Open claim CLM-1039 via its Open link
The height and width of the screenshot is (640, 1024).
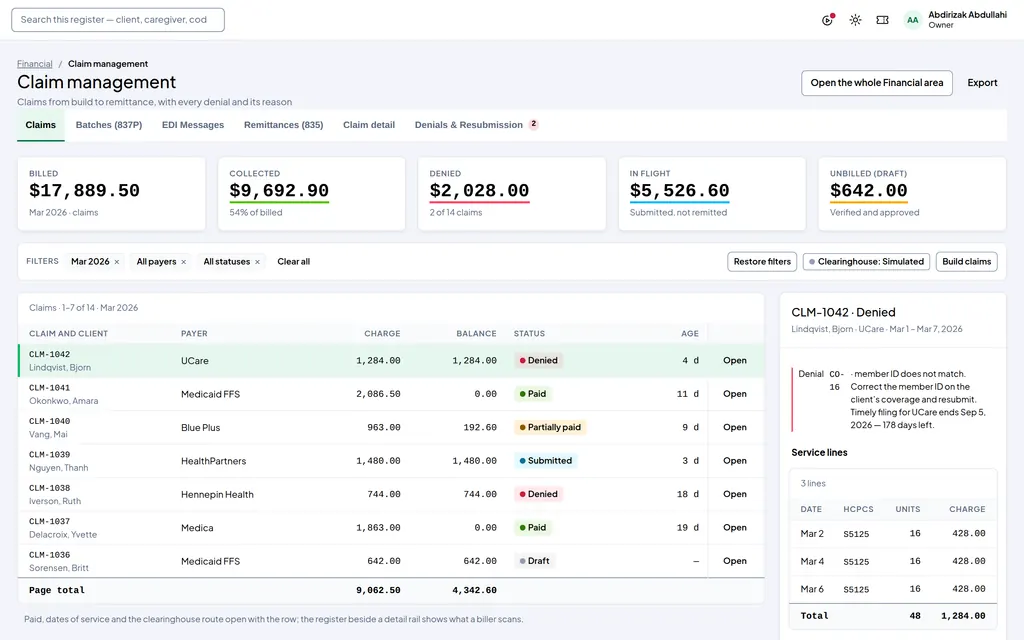point(735,460)
